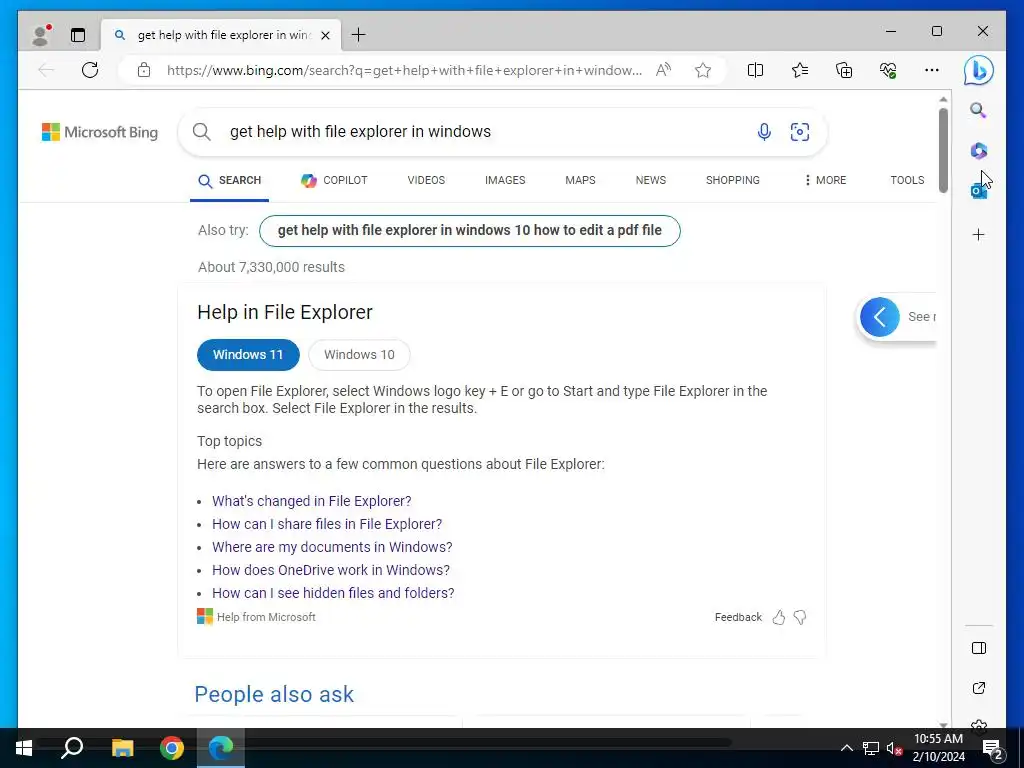The image size is (1024, 768).
Task: Open the Edge profile icon
Action: point(41,35)
